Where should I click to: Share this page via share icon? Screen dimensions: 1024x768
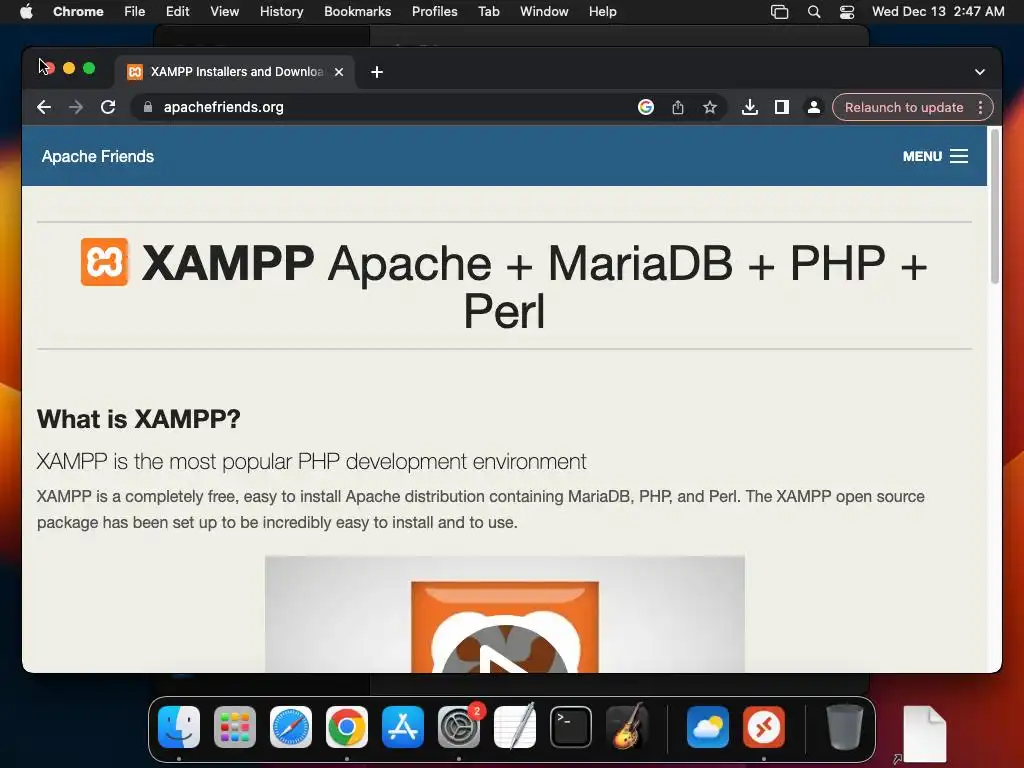click(x=678, y=107)
